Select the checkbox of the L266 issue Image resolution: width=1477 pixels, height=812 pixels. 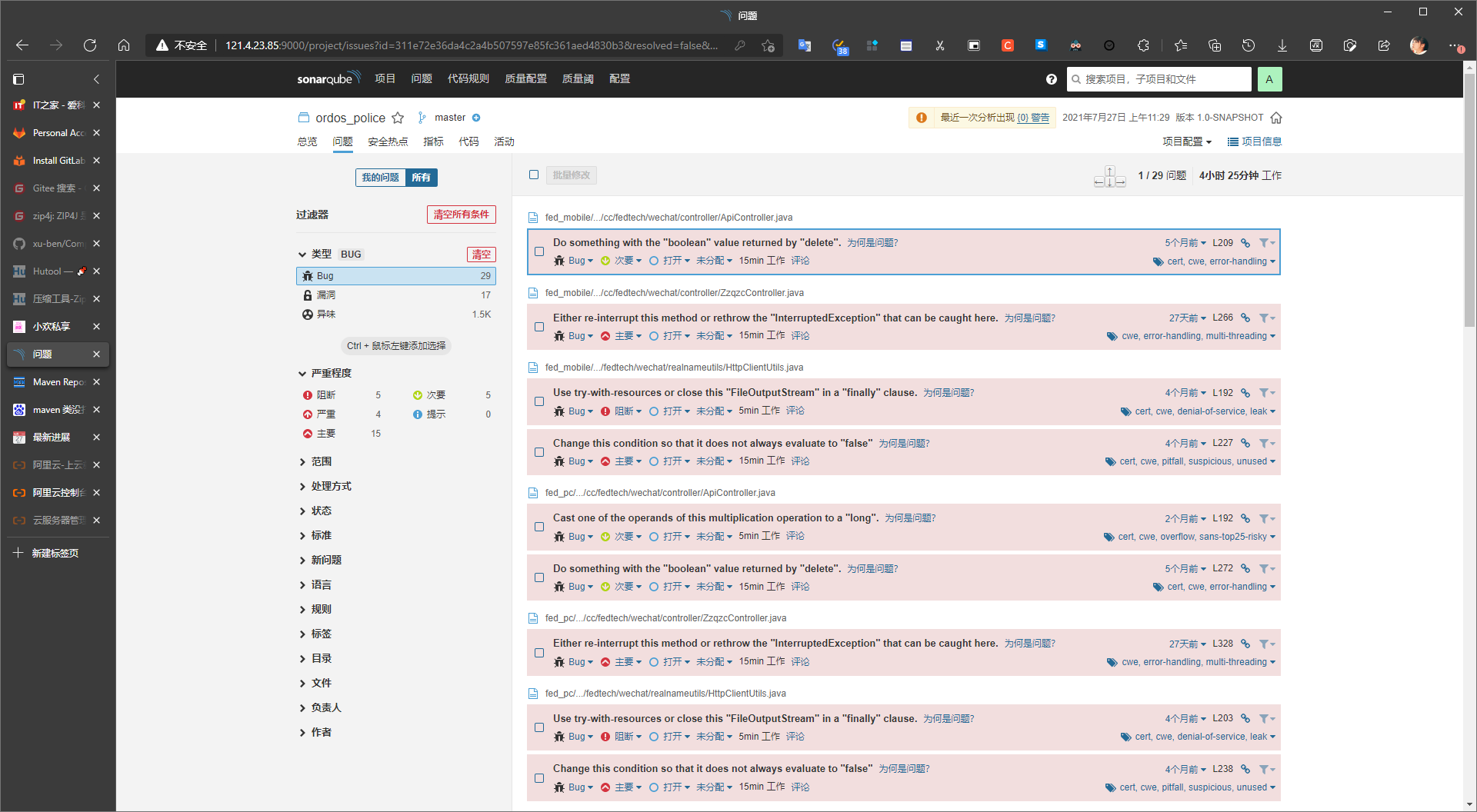click(x=539, y=327)
